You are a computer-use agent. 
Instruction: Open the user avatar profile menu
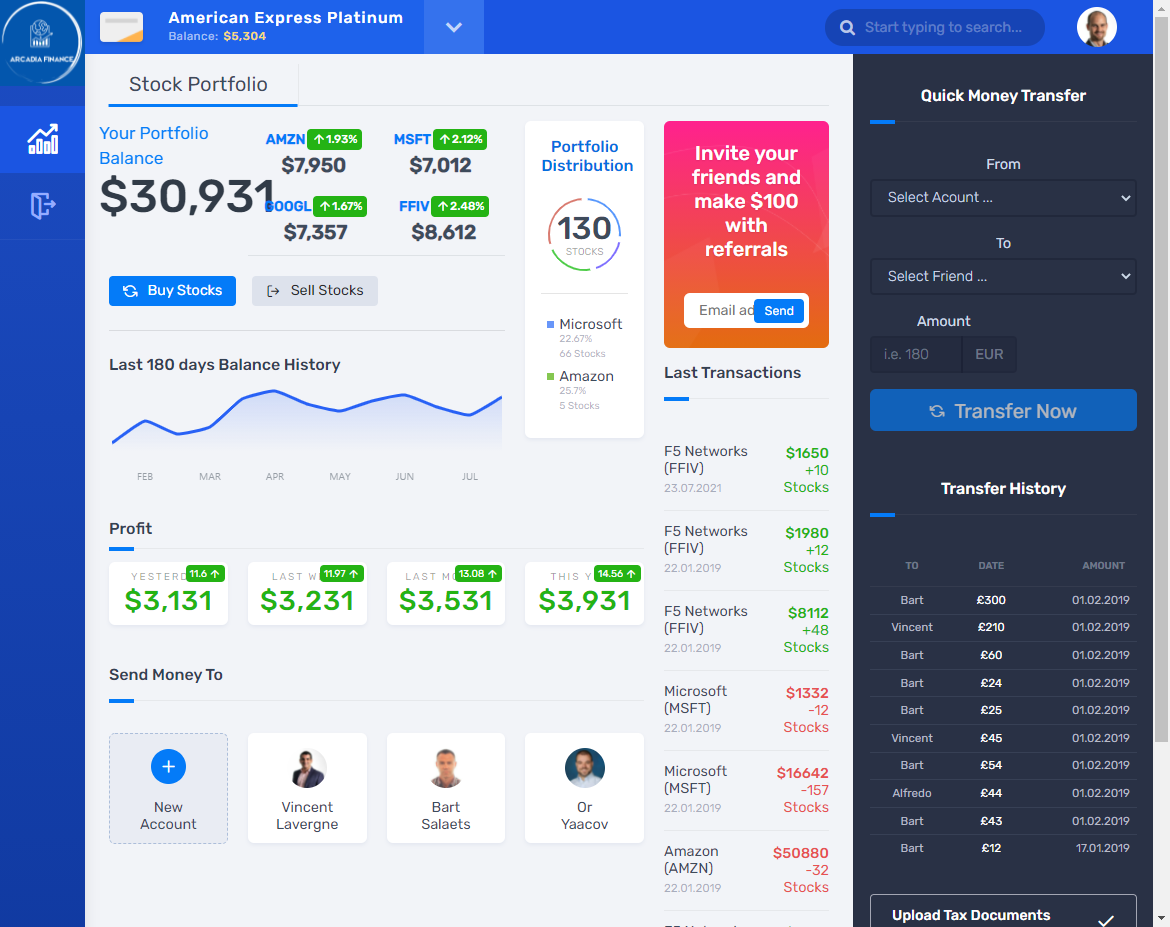coord(1096,28)
